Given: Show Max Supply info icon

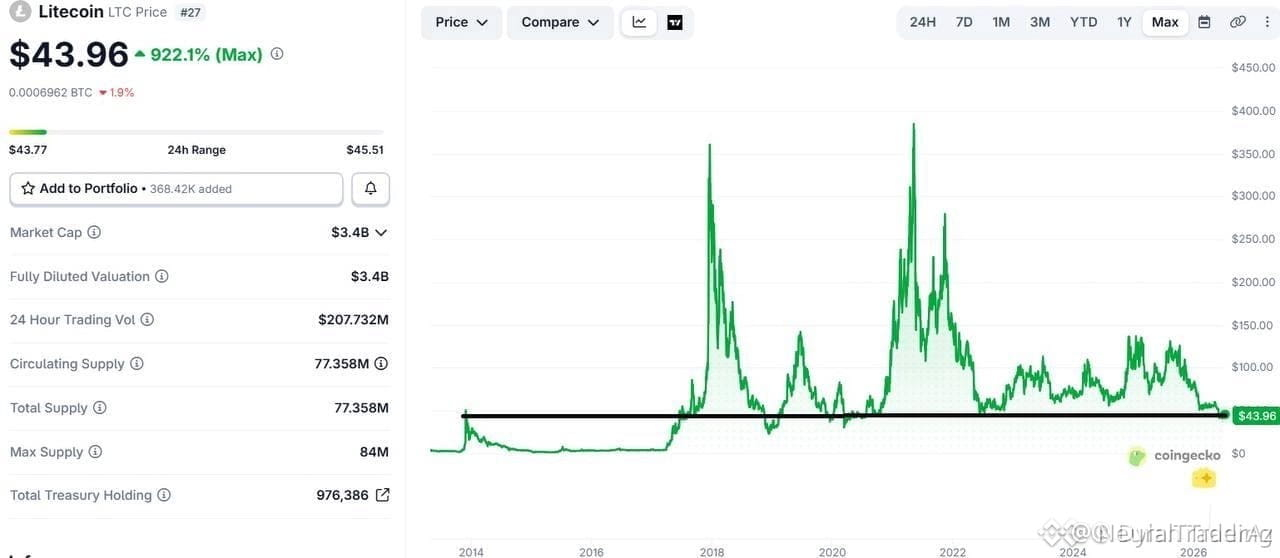Looking at the screenshot, I should point(95,452).
